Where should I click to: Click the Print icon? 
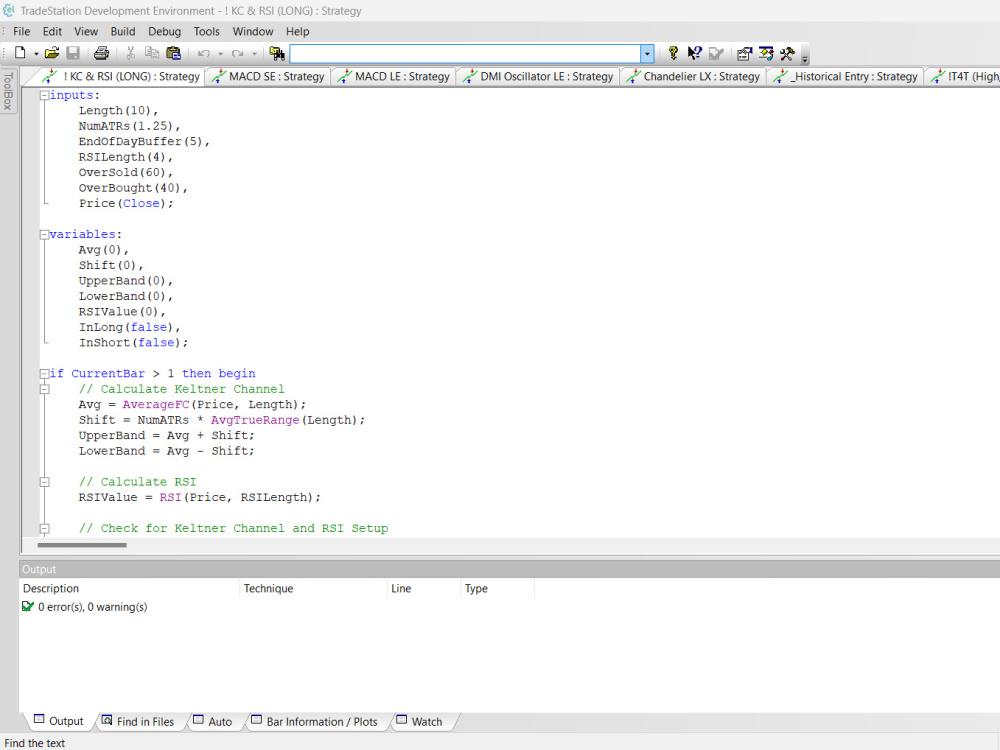pyautogui.click(x=100, y=53)
